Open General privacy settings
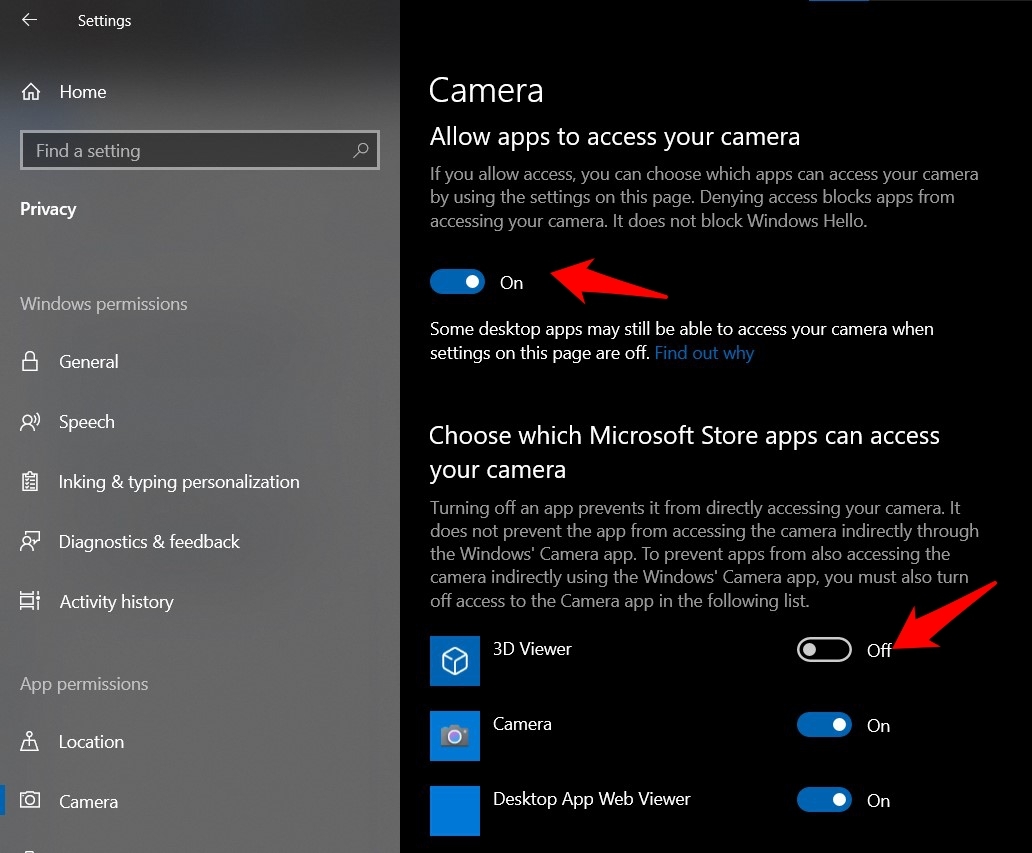Image resolution: width=1032 pixels, height=853 pixels. point(200,361)
